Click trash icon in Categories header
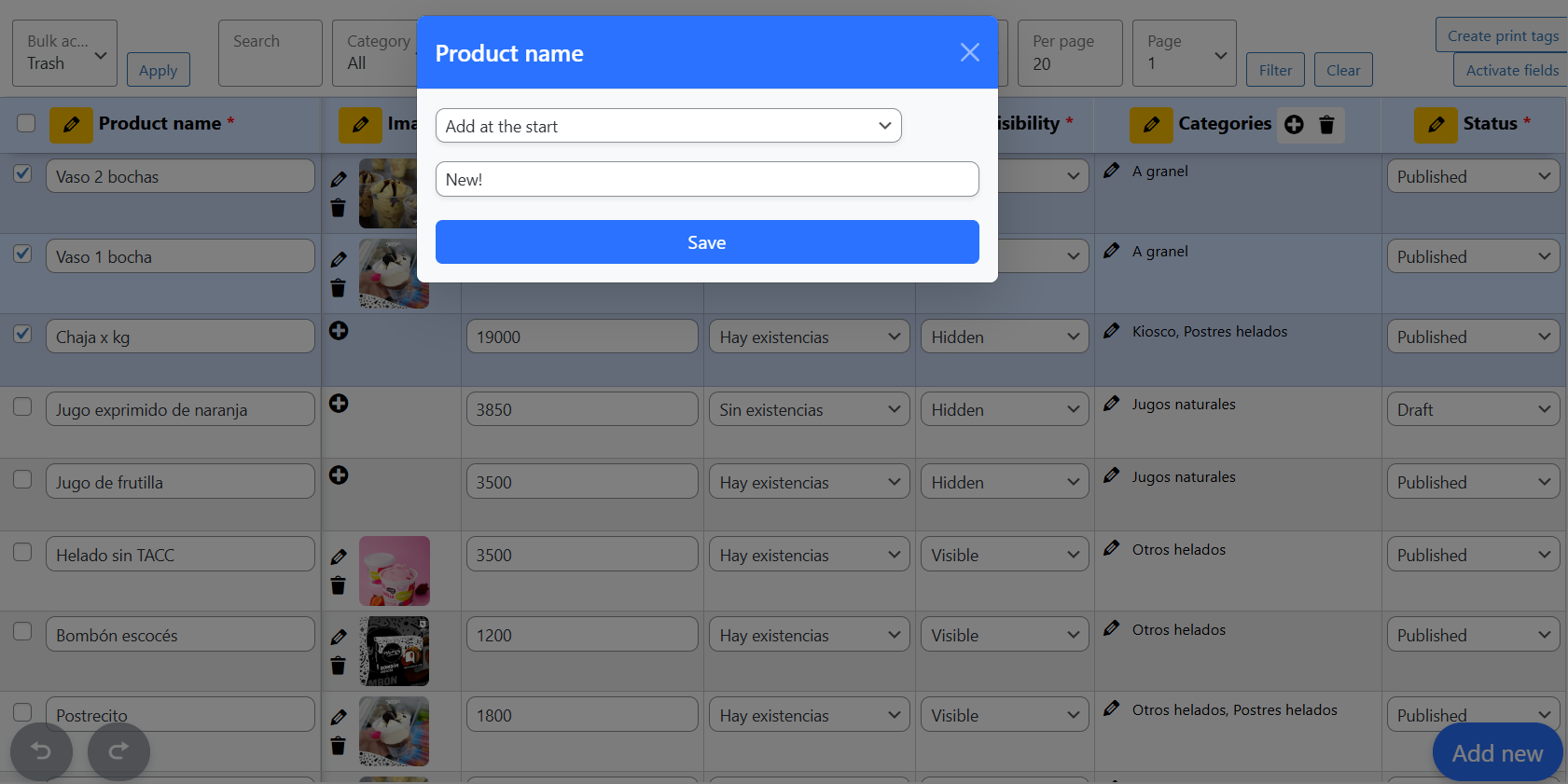Viewport: 1568px width, 784px height. [1326, 124]
